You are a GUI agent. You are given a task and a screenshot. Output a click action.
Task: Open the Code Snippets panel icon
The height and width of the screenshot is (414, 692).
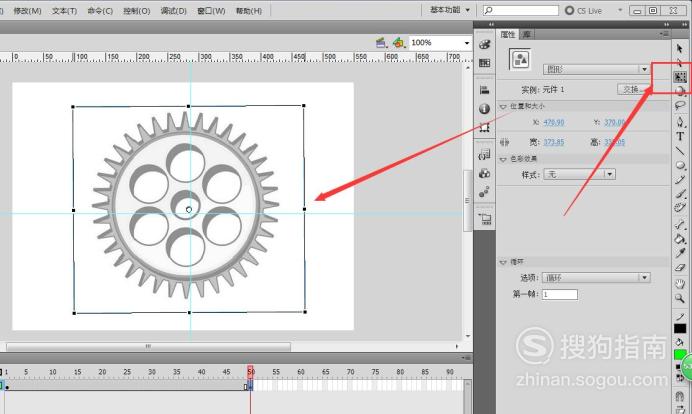point(485,154)
